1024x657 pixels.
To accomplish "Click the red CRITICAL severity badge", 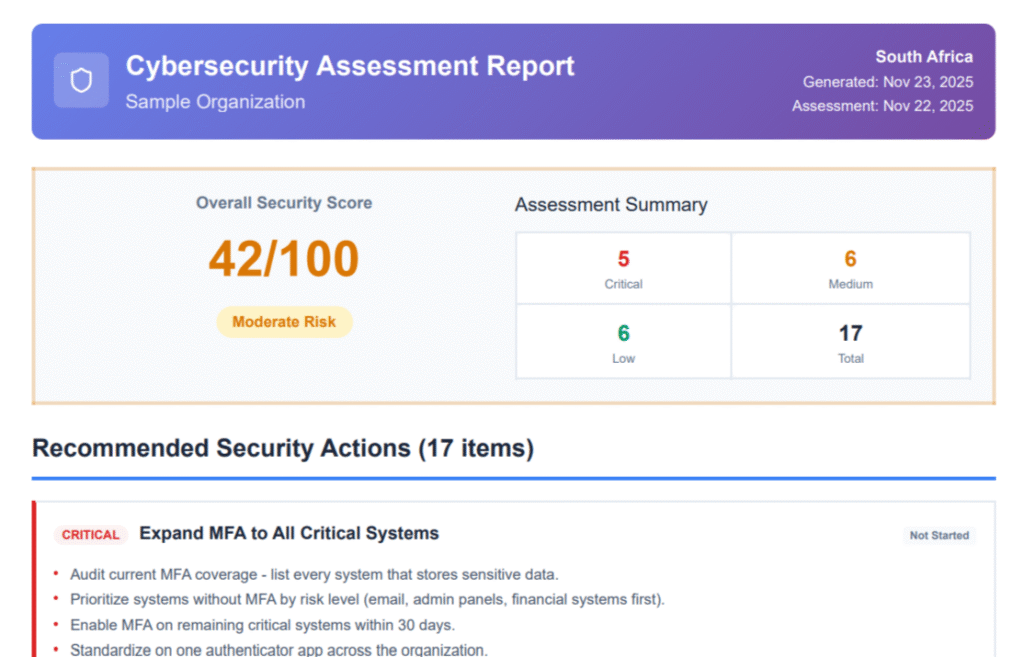I will [91, 535].
